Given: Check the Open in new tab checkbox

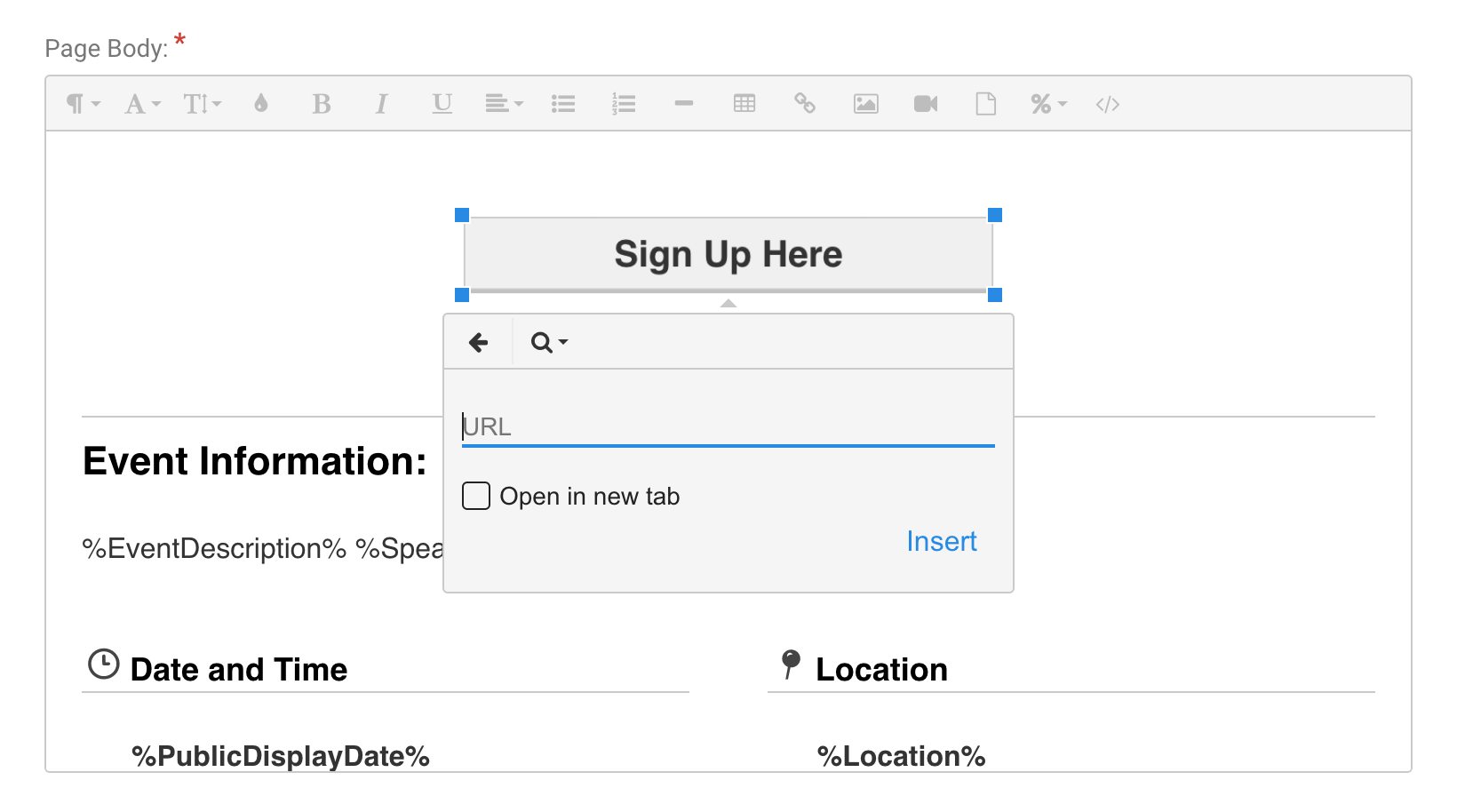Looking at the screenshot, I should point(476,496).
